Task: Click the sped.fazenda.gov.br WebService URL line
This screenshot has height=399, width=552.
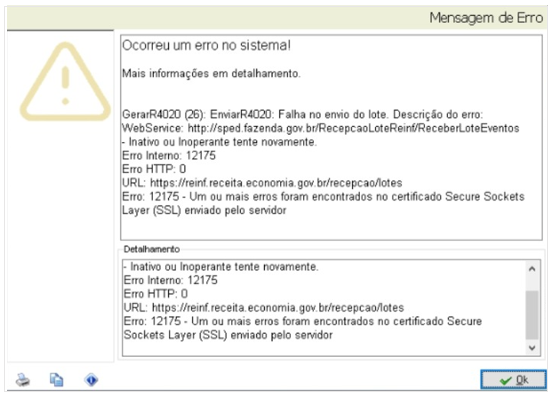Action: point(320,128)
